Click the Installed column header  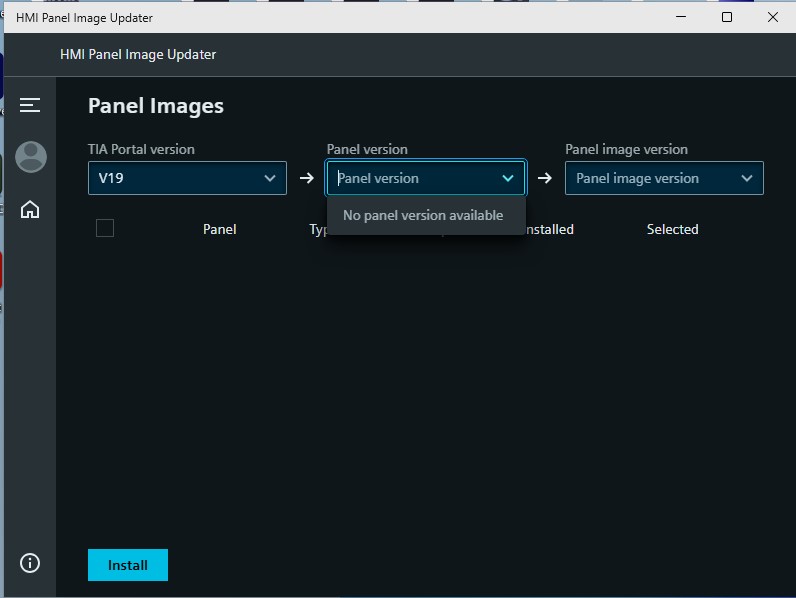pyautogui.click(x=549, y=229)
